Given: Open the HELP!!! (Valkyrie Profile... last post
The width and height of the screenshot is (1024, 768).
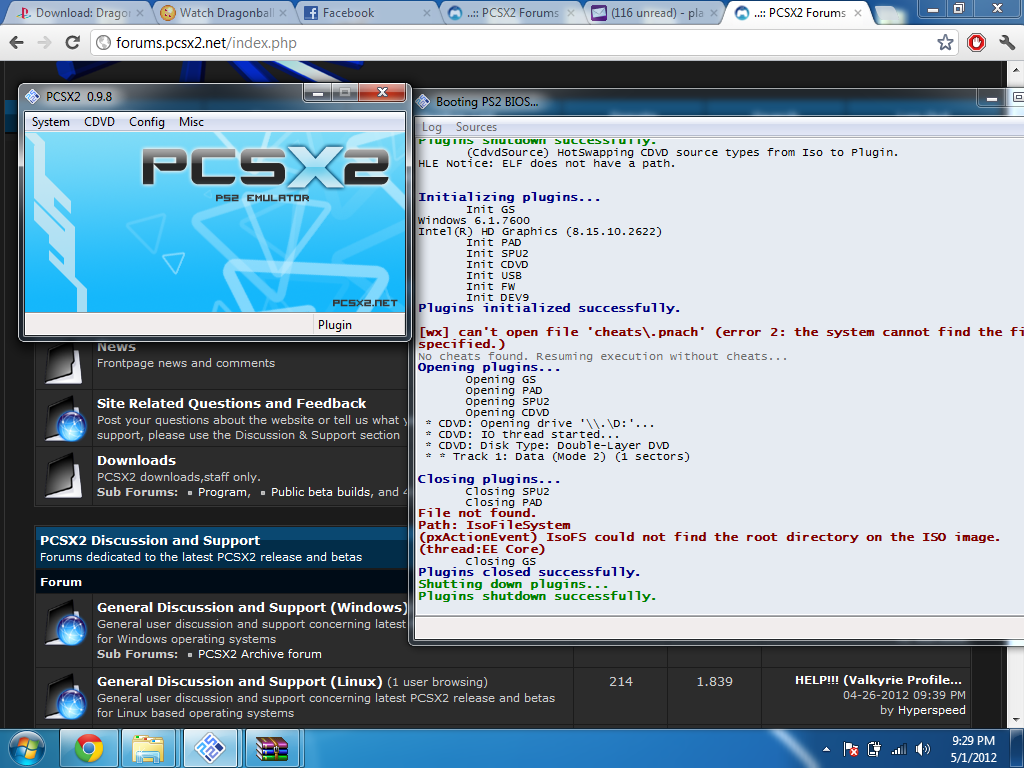Looking at the screenshot, I should [x=878, y=680].
